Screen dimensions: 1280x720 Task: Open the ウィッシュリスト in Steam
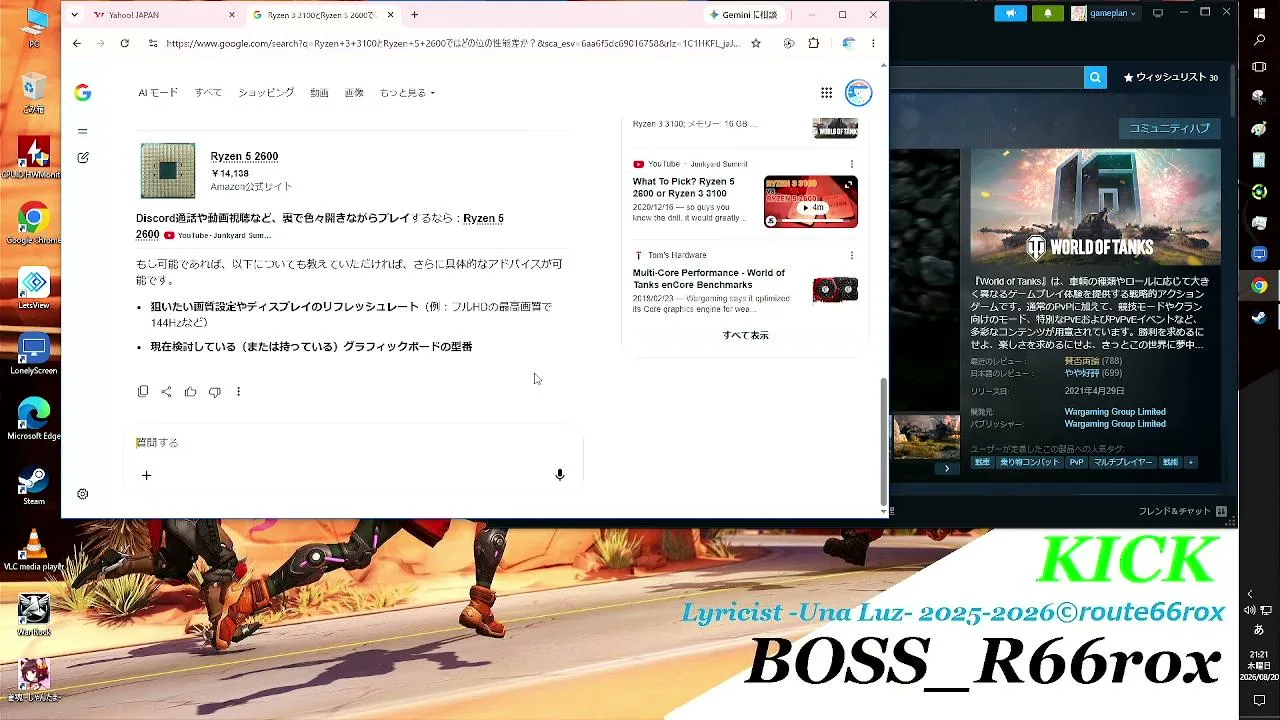[x=1171, y=77]
